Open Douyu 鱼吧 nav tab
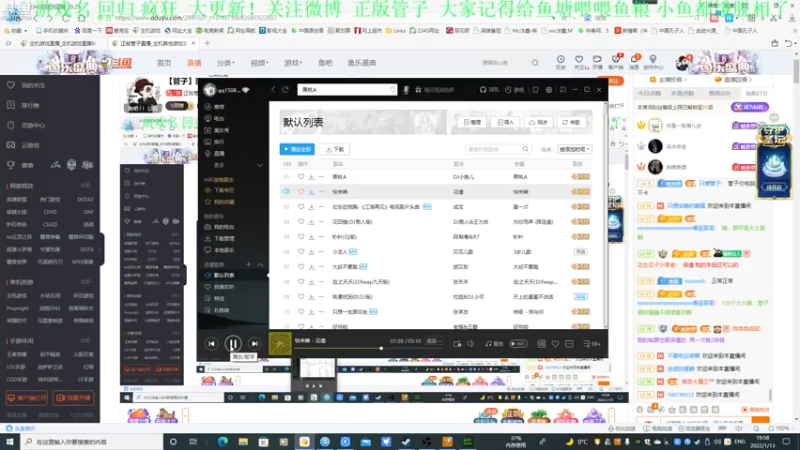The height and width of the screenshot is (450, 800). pyautogui.click(x=325, y=63)
